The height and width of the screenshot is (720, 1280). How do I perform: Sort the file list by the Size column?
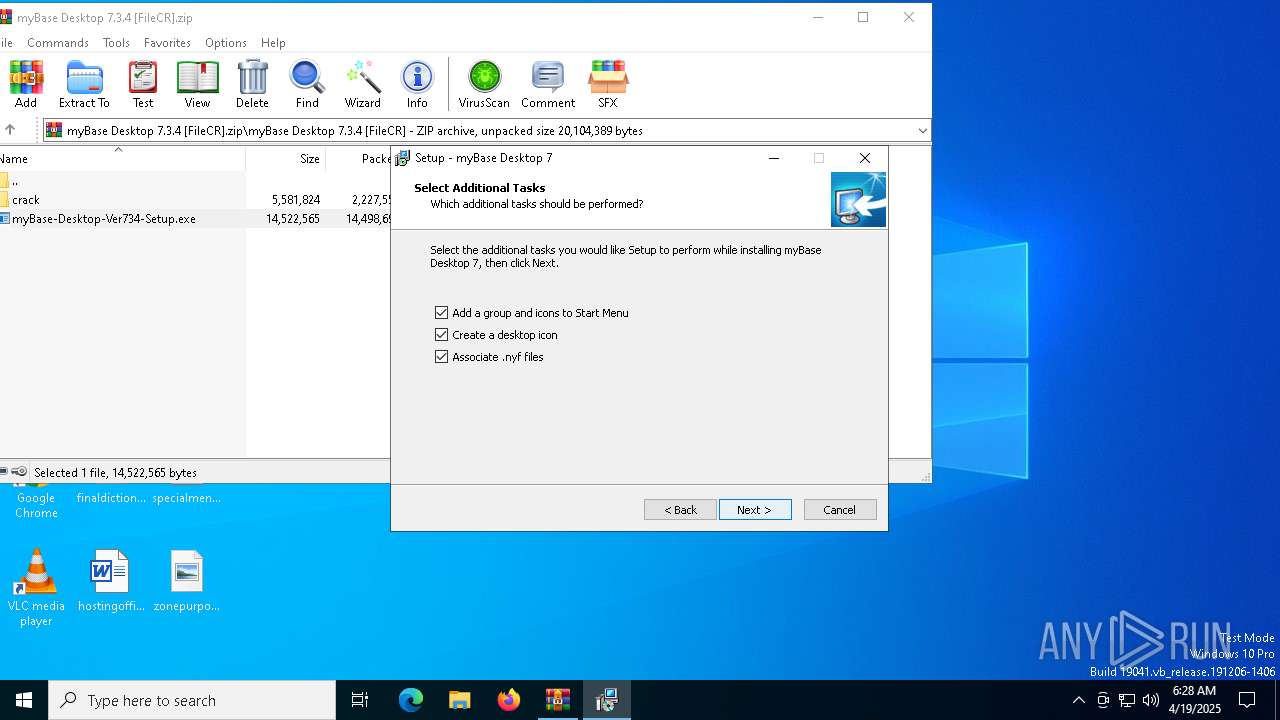(x=286, y=159)
